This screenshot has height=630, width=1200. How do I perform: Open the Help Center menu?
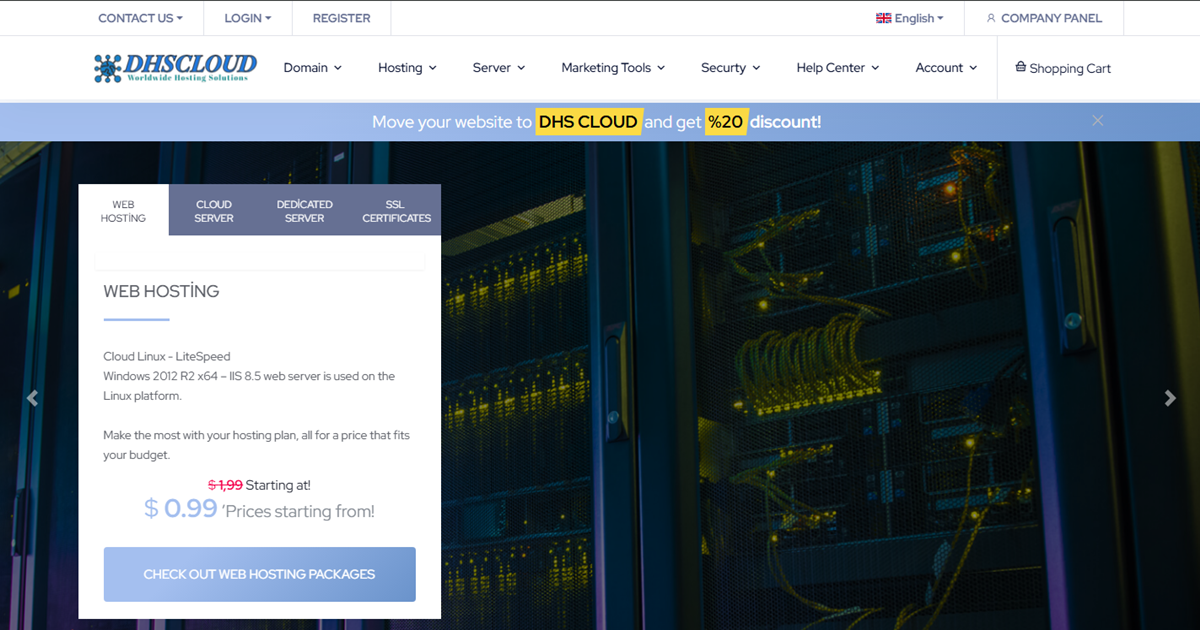tap(837, 68)
